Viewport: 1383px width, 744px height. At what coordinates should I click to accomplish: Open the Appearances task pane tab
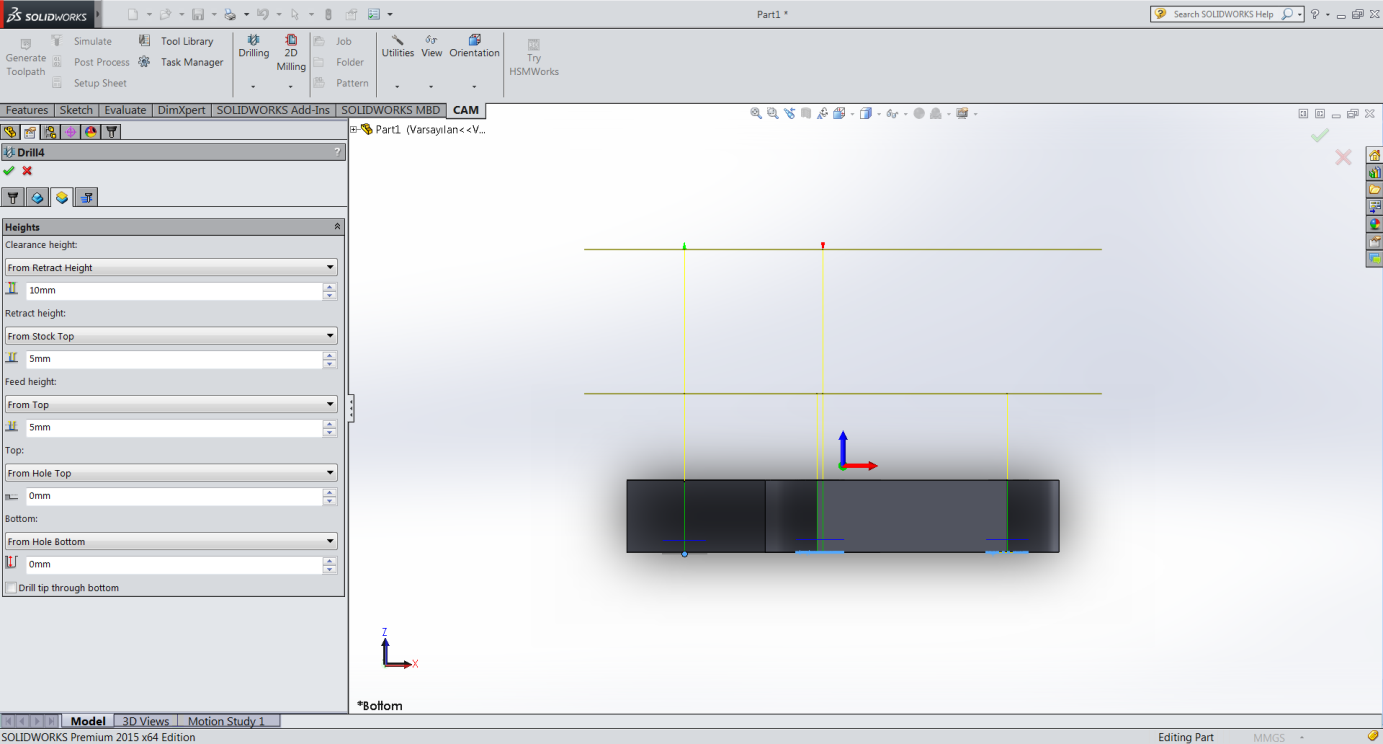click(1374, 224)
